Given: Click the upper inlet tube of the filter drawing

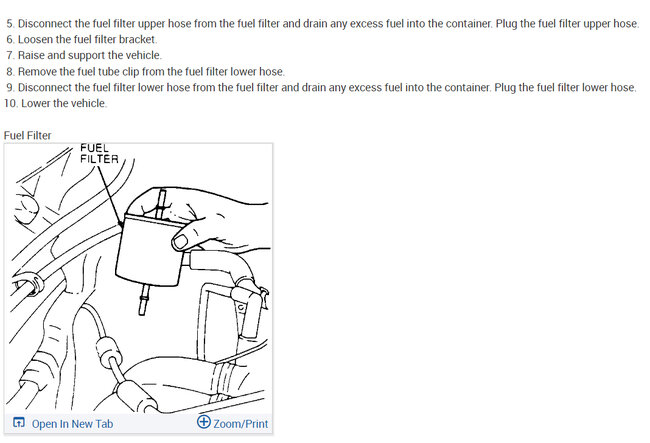Looking at the screenshot, I should (162, 203).
